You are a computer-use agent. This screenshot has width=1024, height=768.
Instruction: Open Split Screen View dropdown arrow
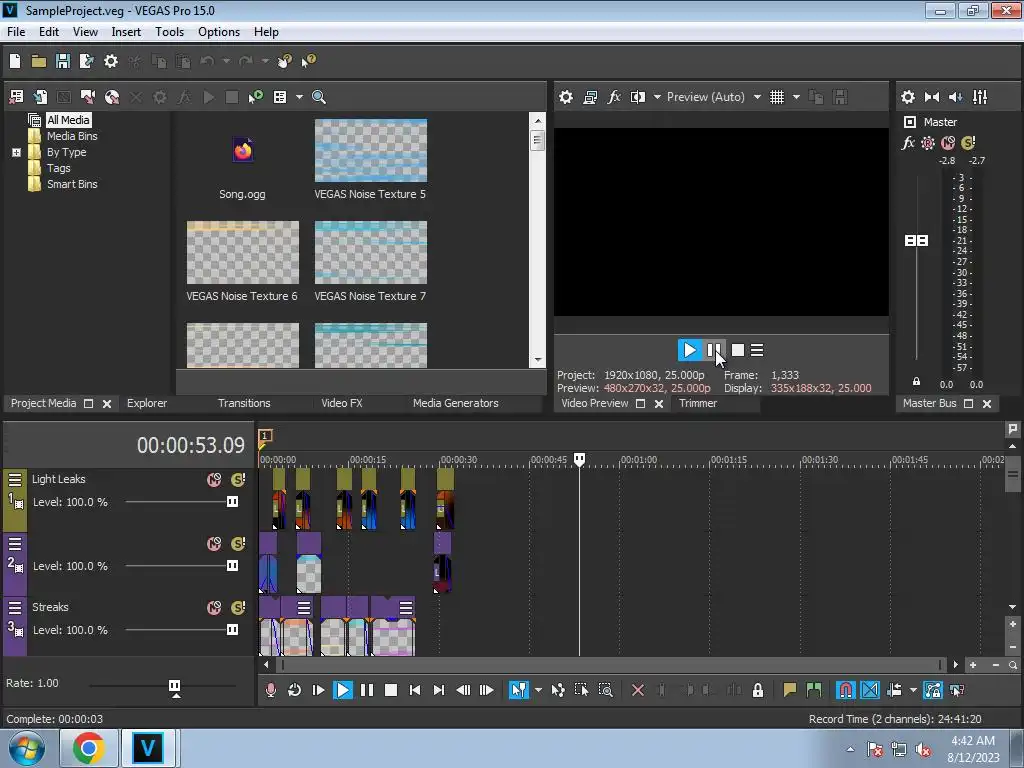657,97
